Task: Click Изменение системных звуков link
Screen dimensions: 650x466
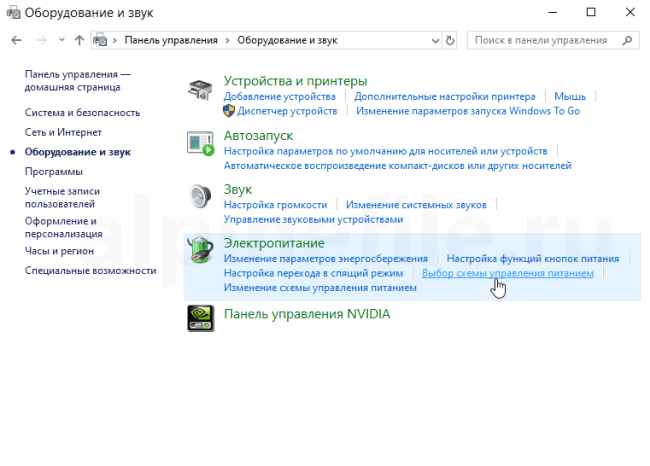Action: point(416,204)
